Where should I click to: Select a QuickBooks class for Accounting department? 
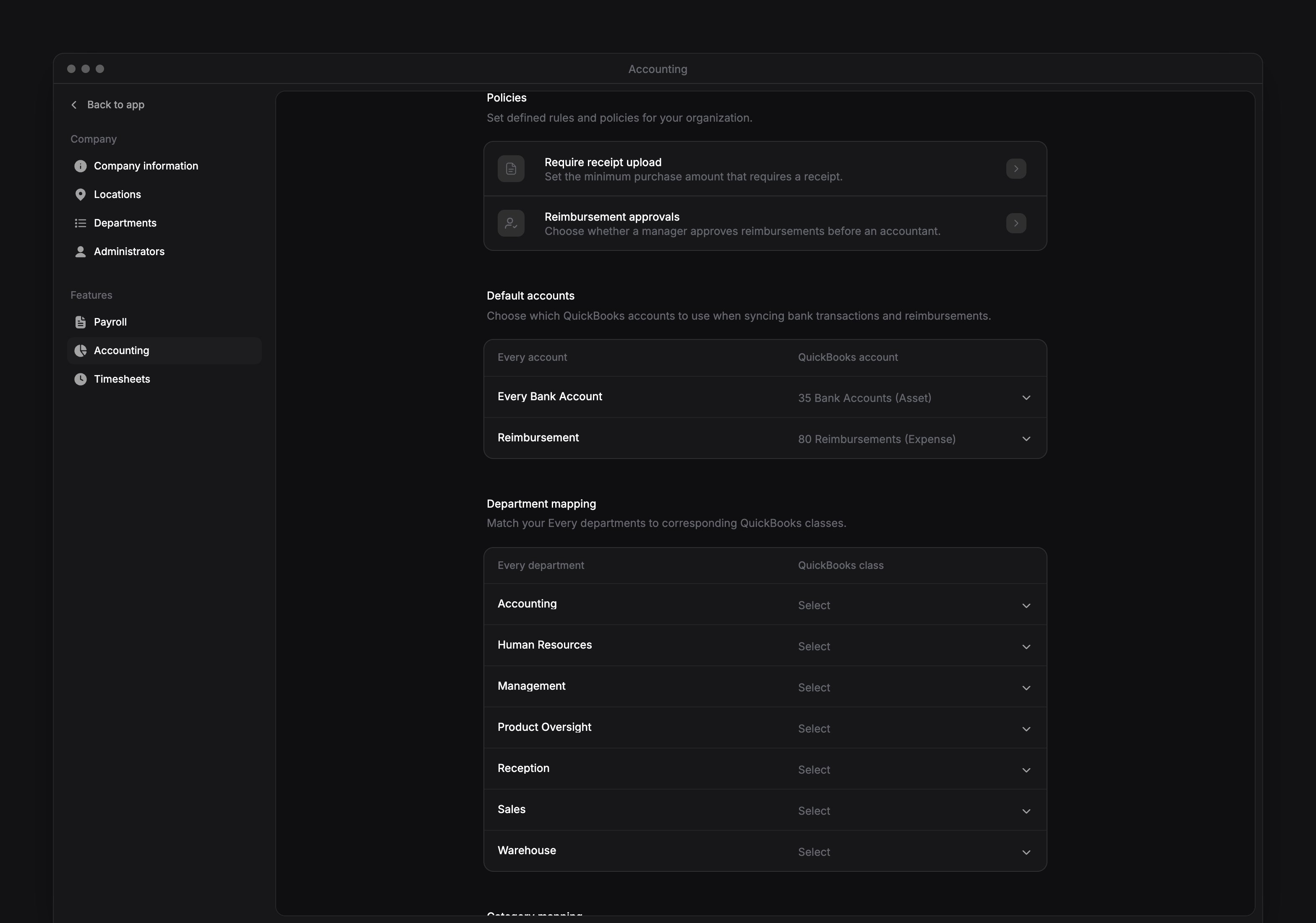pos(915,605)
